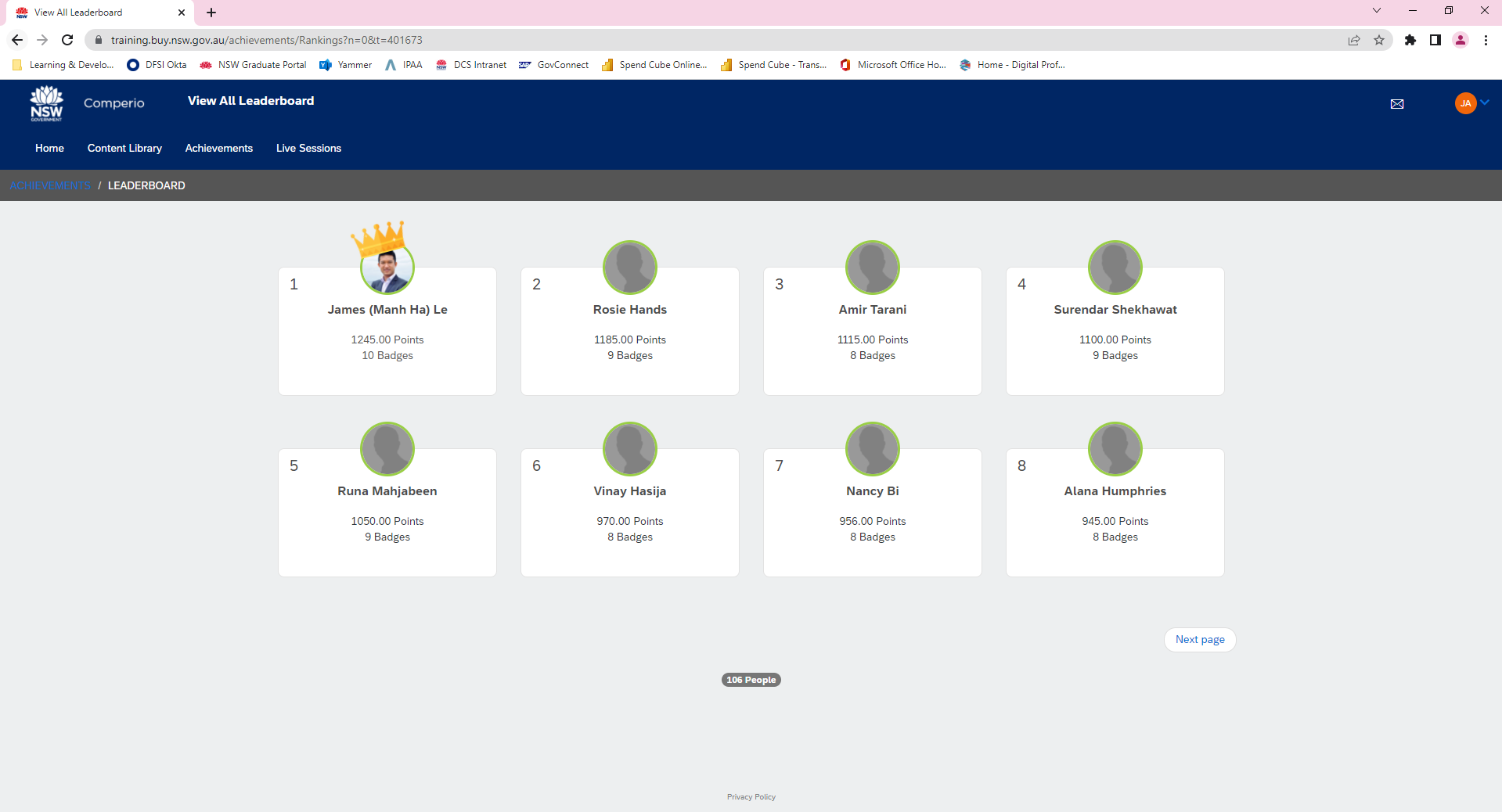Viewport: 1502px width, 812px height.
Task: Open the Content Library menu
Action: click(x=124, y=148)
